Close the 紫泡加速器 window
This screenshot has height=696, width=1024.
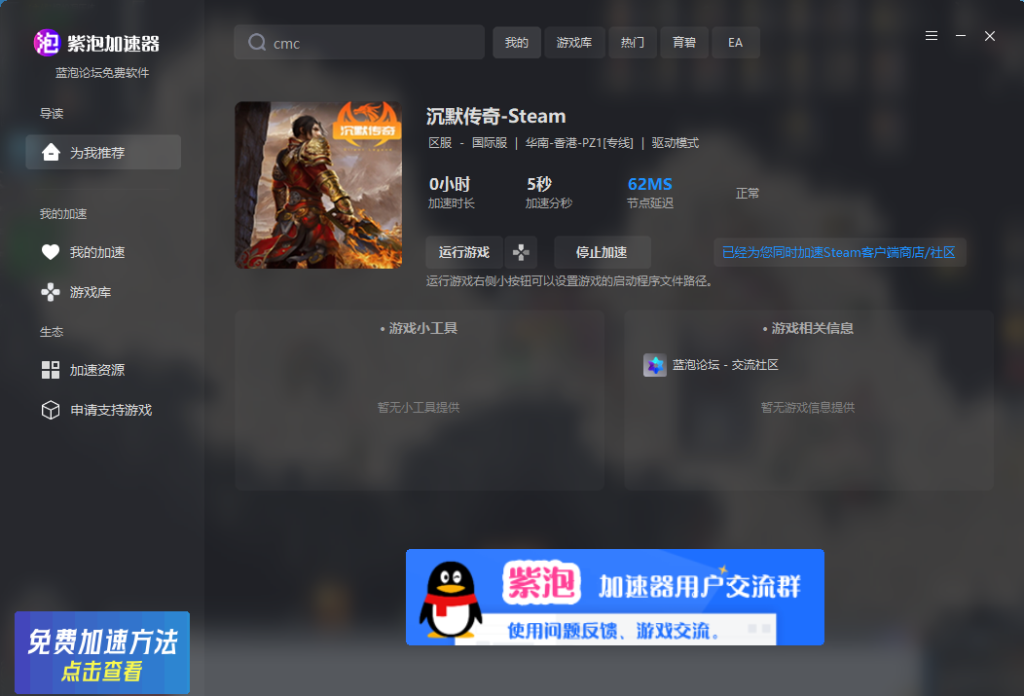click(x=990, y=36)
